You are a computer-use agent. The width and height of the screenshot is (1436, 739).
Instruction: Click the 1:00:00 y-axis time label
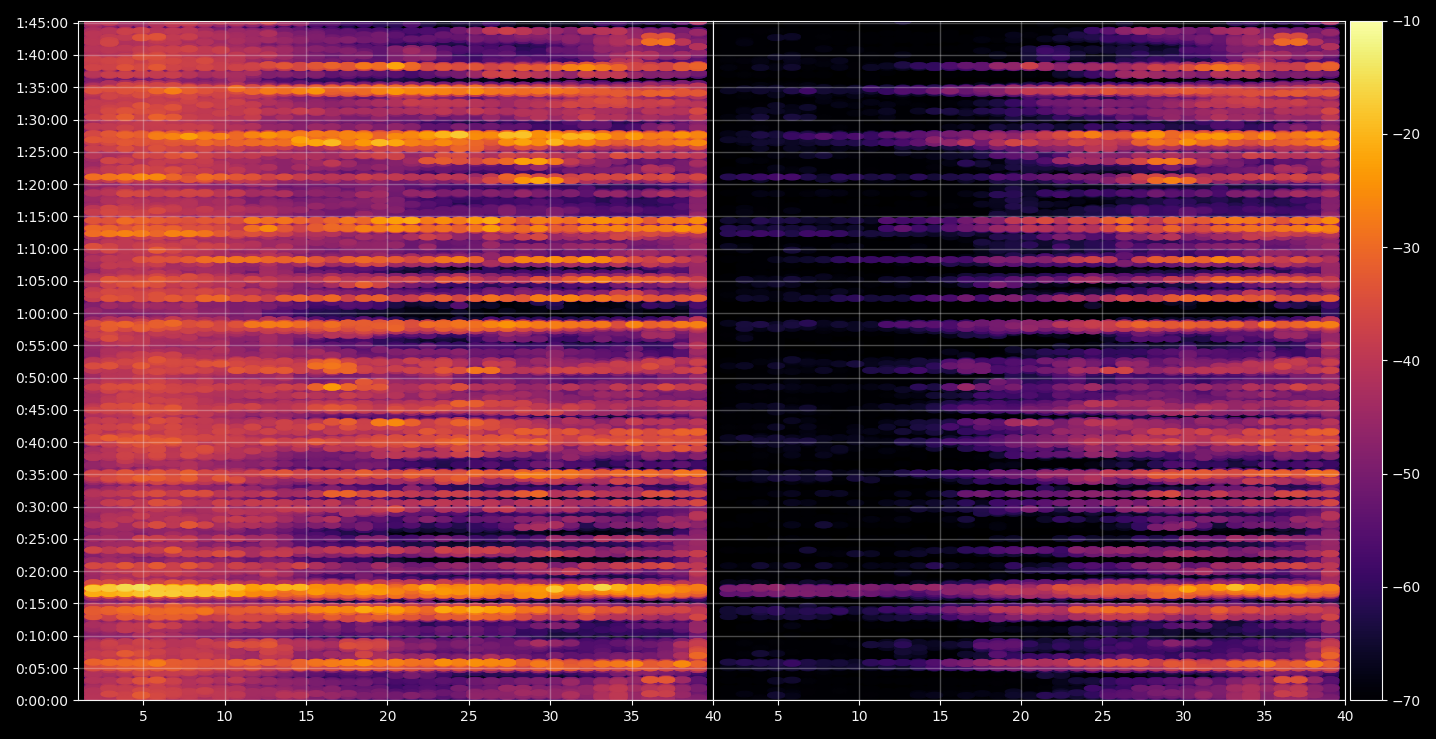pyautogui.click(x=42, y=314)
